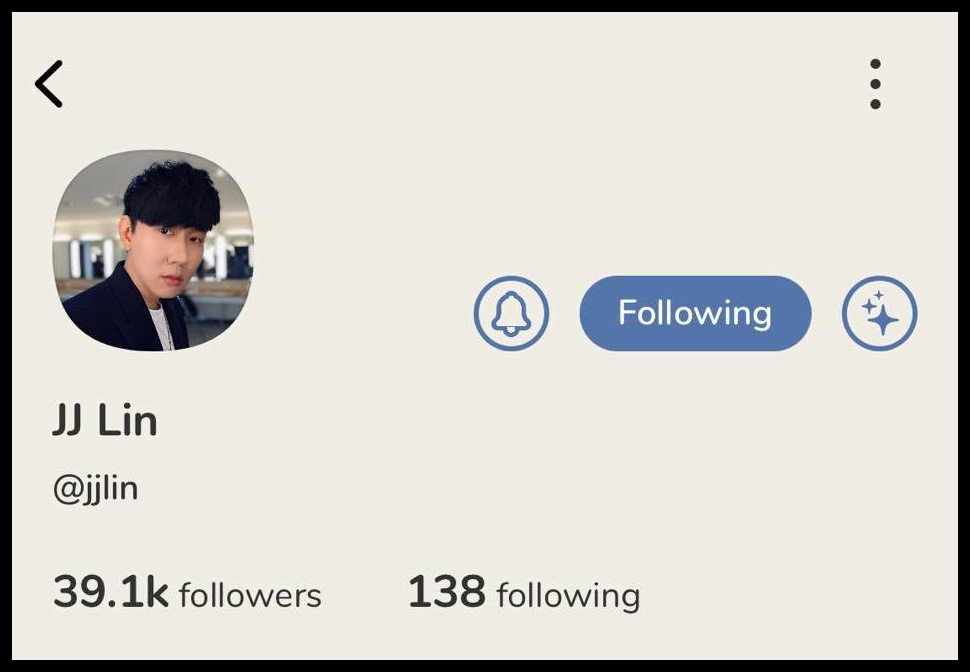970x672 pixels.
Task: Tap the word followers beside 39.1k
Action: [250, 595]
